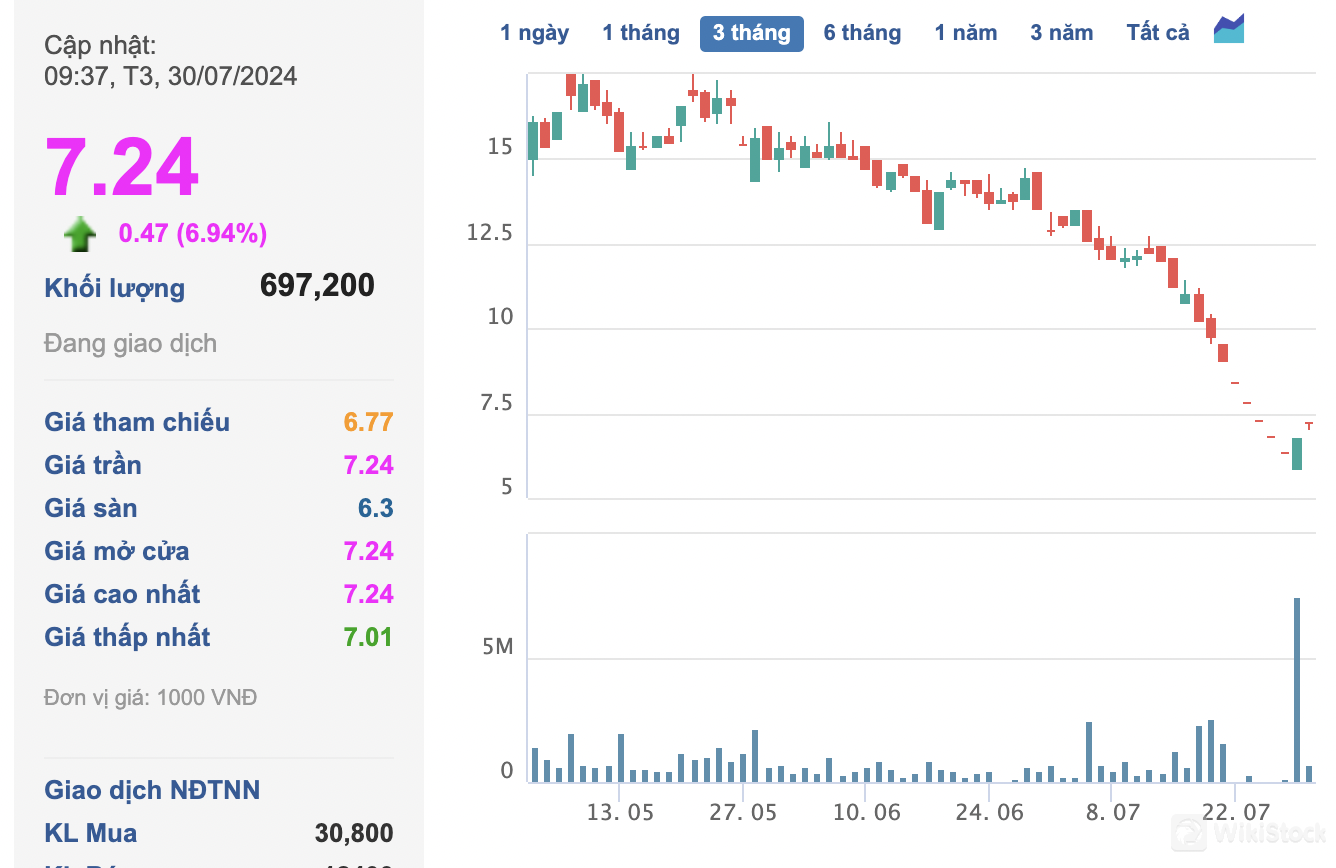Click the Giá trần label
The width and height of the screenshot is (1336, 868).
[93, 465]
